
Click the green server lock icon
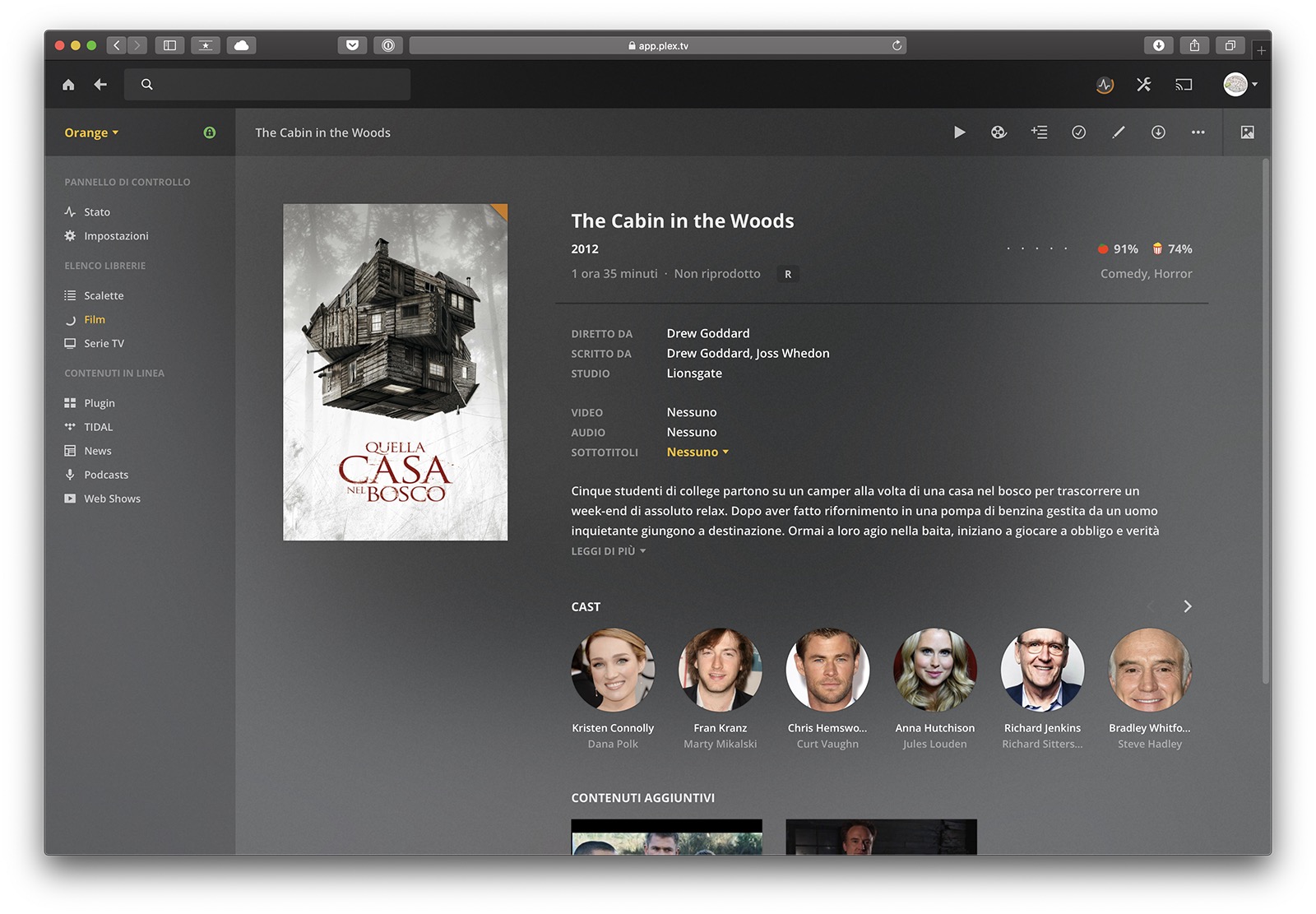tap(210, 132)
